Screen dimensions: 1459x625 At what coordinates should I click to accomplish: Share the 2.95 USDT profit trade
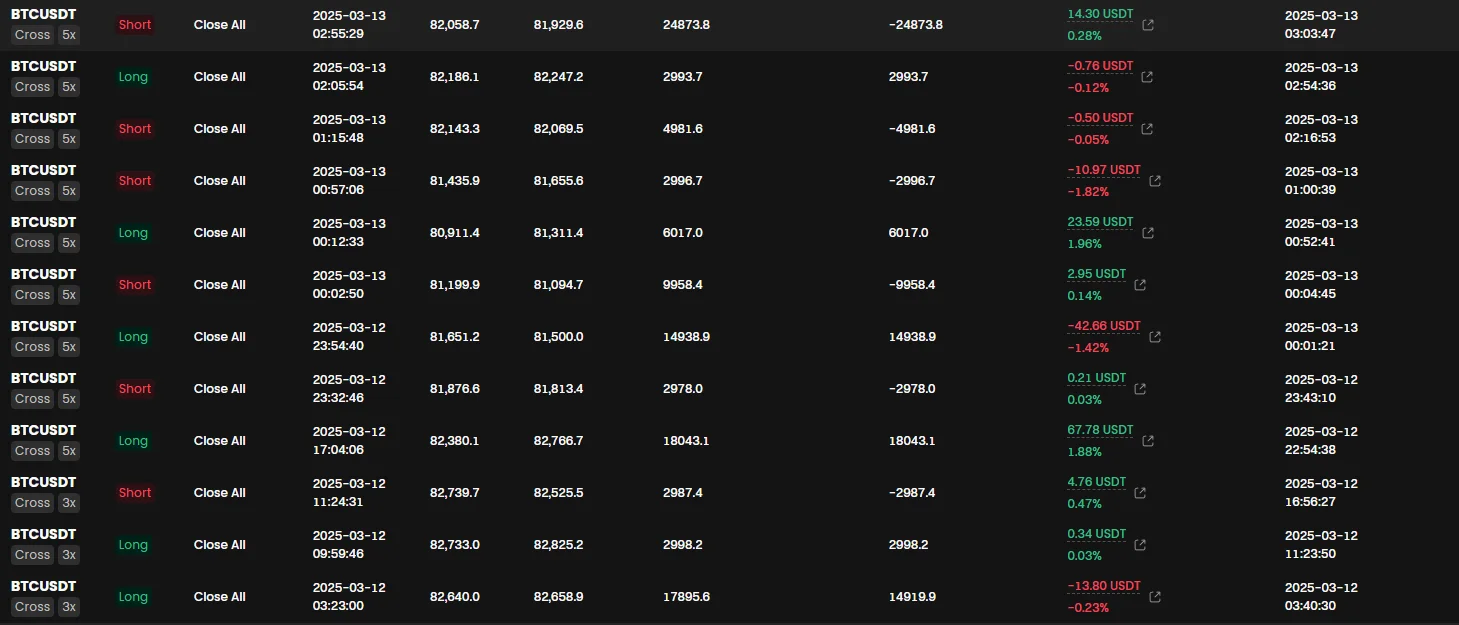1141,285
